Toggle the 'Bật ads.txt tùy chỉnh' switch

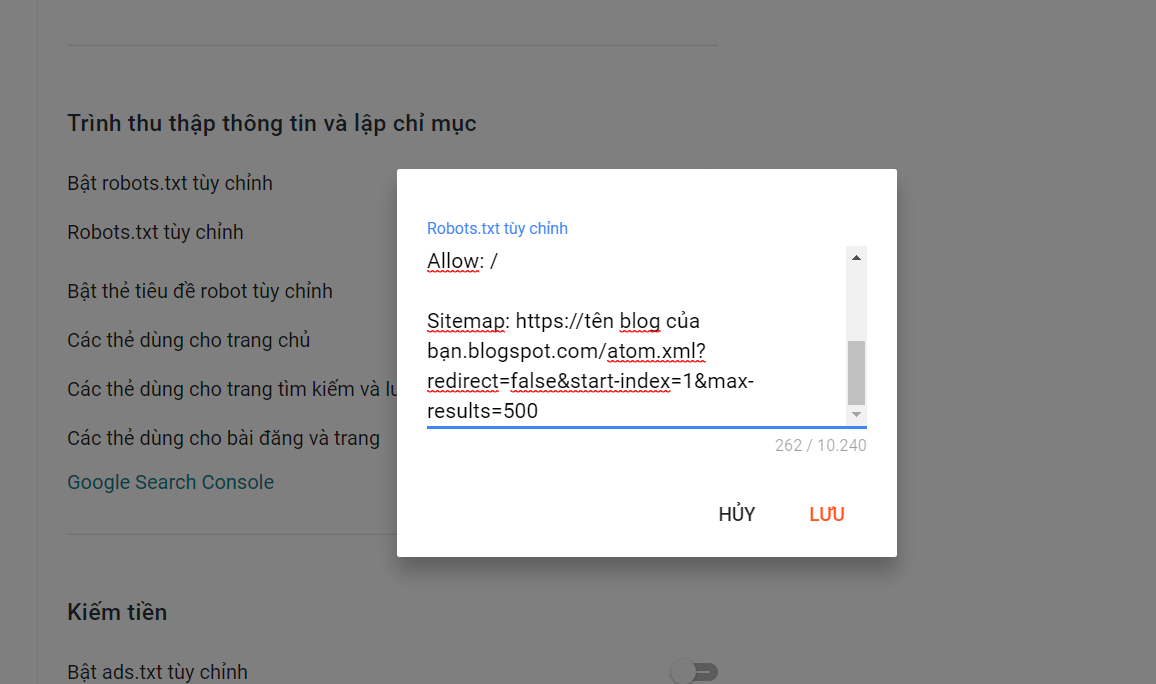695,671
